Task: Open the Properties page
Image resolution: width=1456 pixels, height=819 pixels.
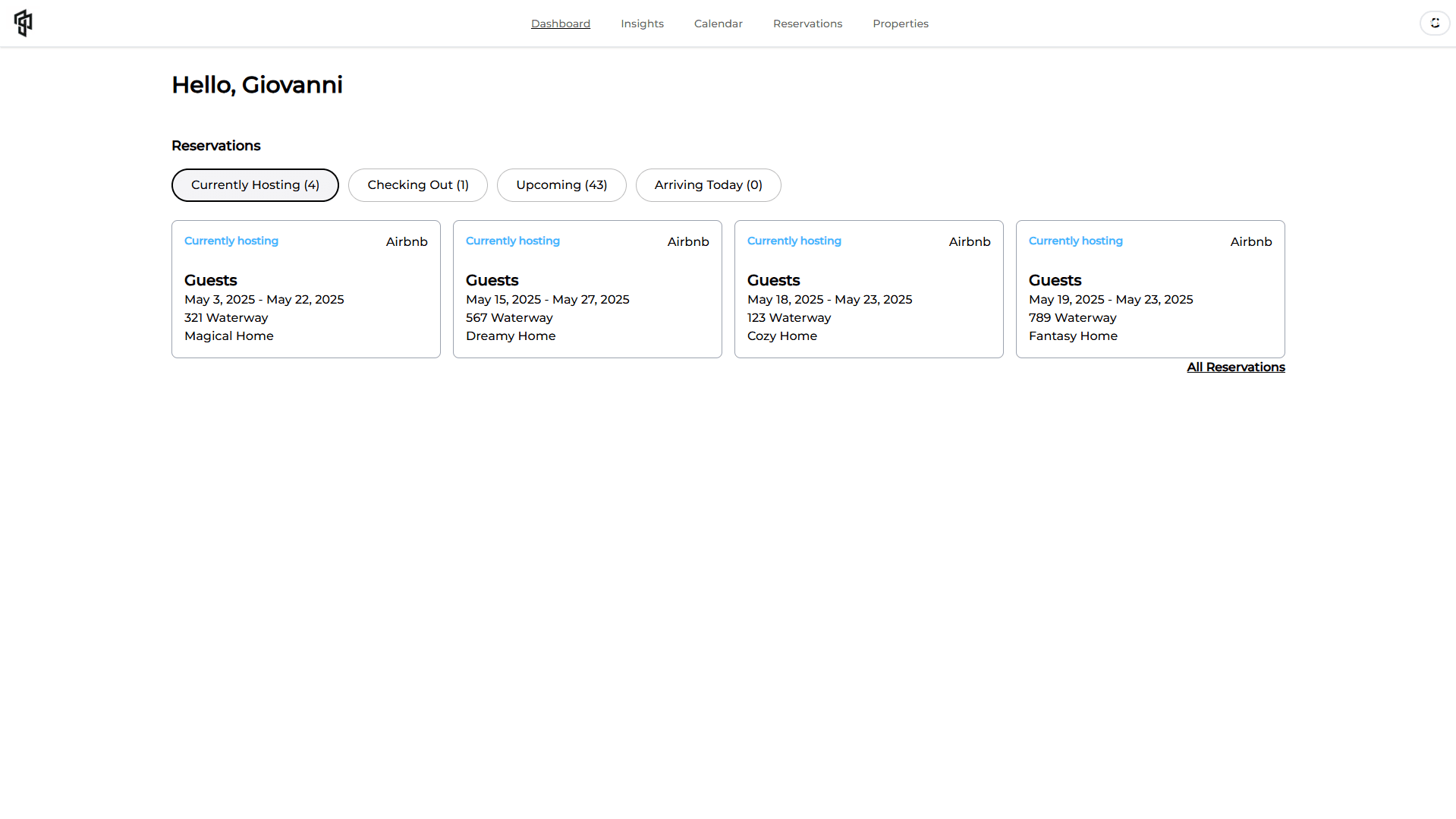Action: click(x=900, y=24)
